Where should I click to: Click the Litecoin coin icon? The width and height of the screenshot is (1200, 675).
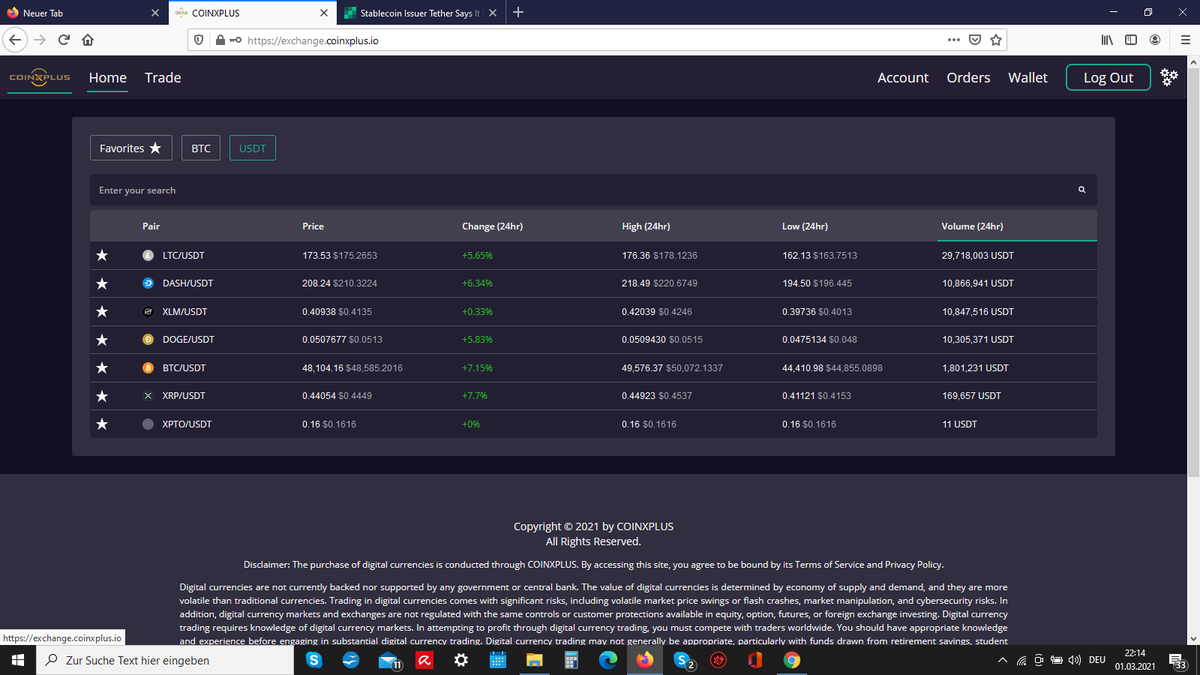(148, 255)
